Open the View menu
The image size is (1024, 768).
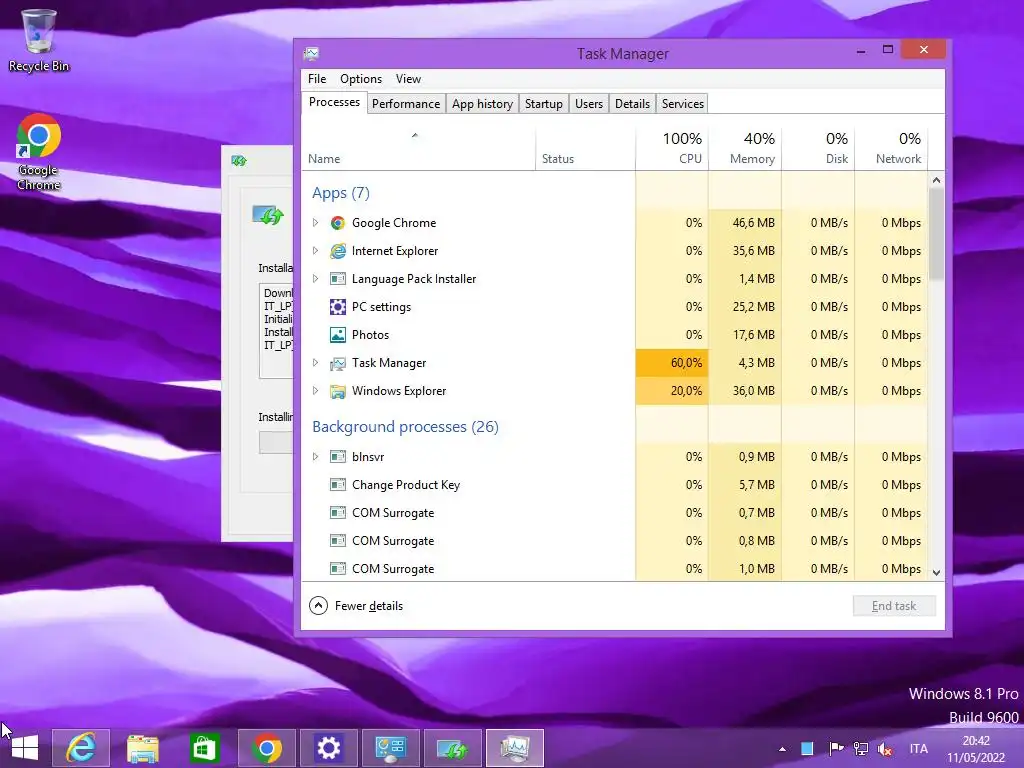click(x=408, y=79)
